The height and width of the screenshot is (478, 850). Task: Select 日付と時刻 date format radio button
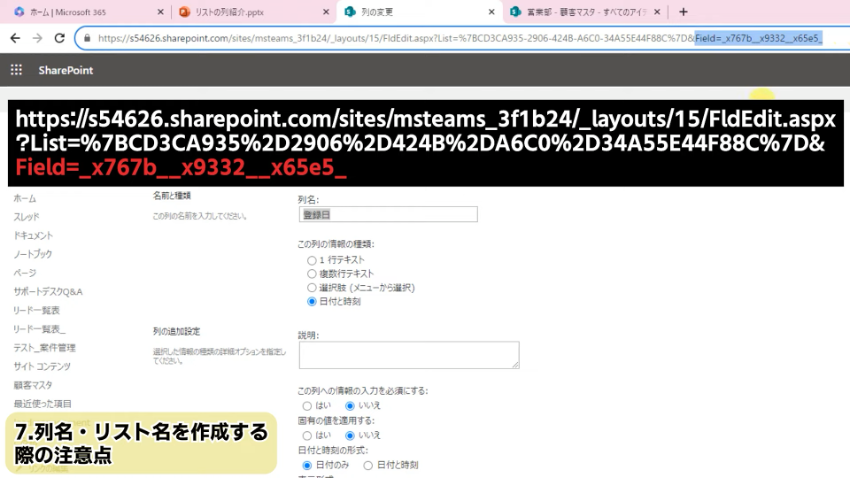click(368, 465)
